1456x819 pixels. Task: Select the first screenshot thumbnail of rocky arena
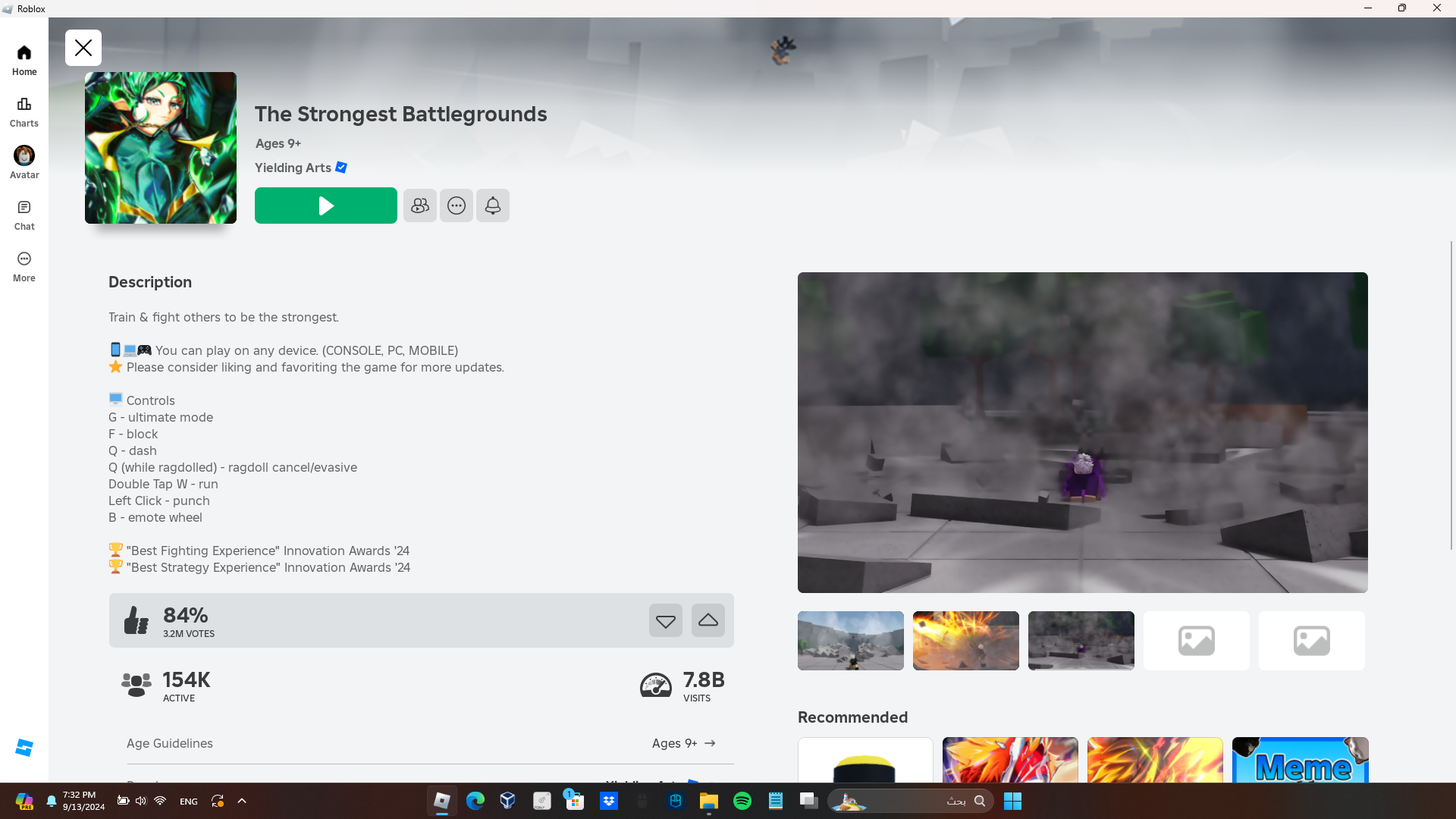(x=851, y=641)
